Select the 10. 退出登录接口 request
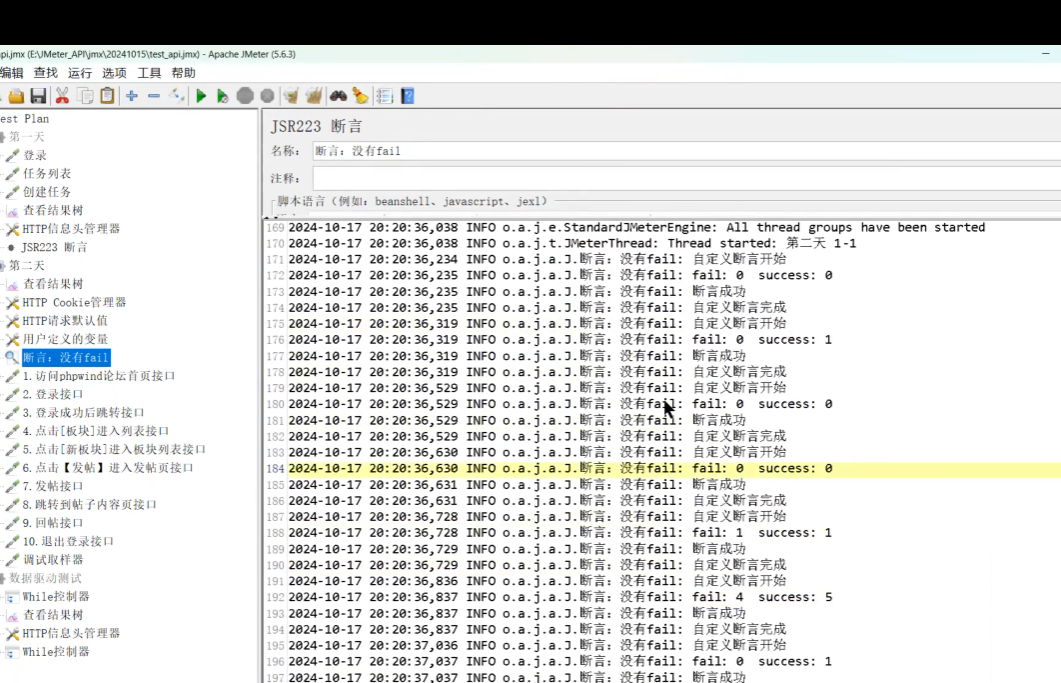1061x683 pixels. (x=68, y=542)
